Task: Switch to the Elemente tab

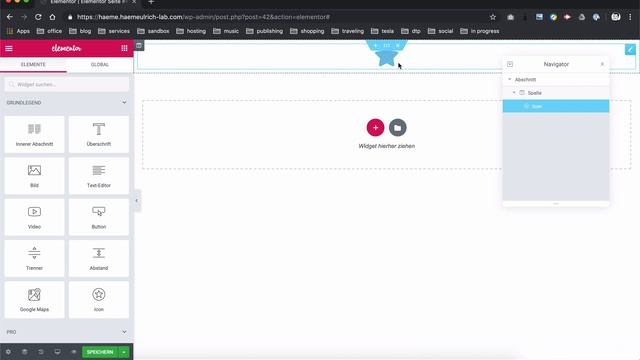Action: [33, 64]
